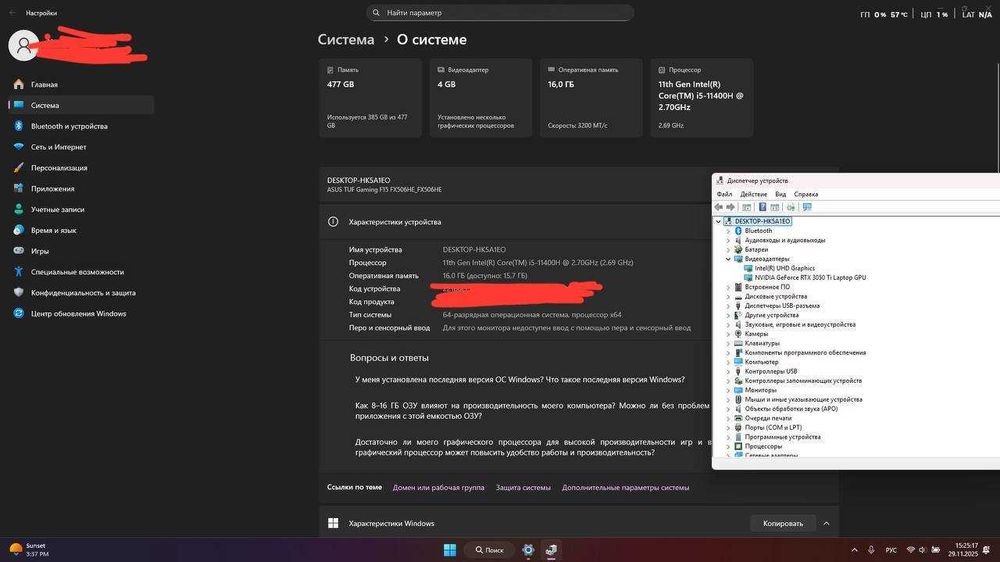The image size is (1000, 562).
Task: Collapse the DESKTOP-HKSA1EO root node
Action: tap(718, 221)
